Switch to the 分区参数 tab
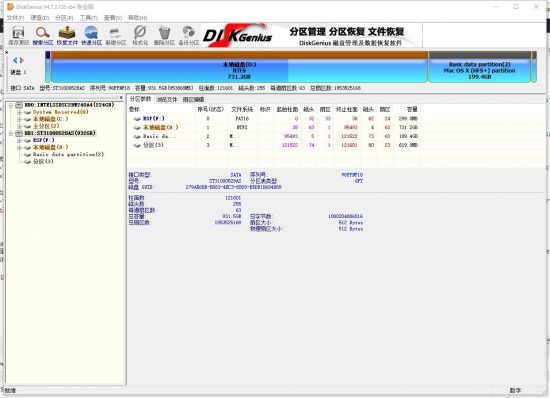The height and width of the screenshot is (398, 550). 140,99
